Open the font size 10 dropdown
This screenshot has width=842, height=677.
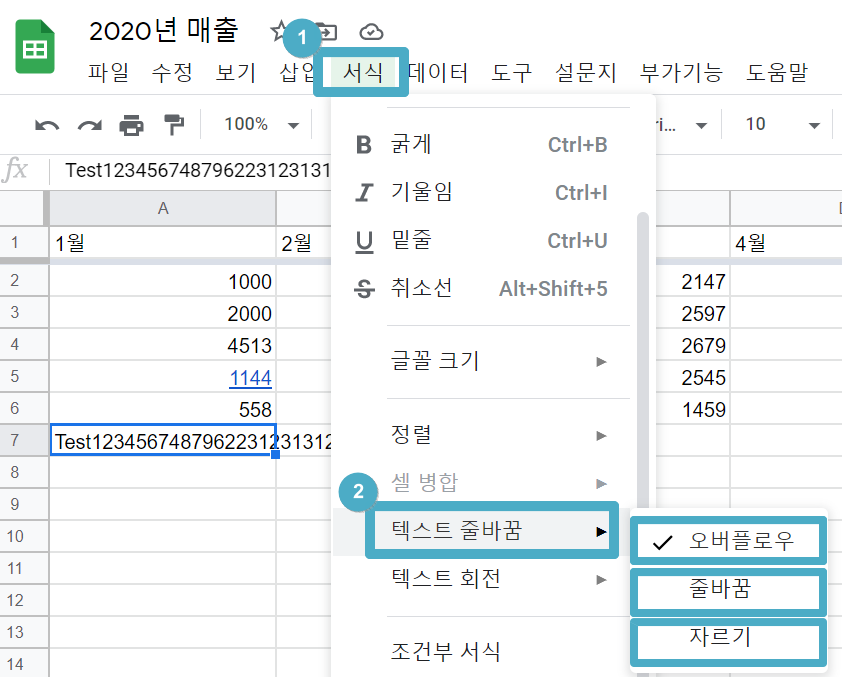(x=782, y=125)
